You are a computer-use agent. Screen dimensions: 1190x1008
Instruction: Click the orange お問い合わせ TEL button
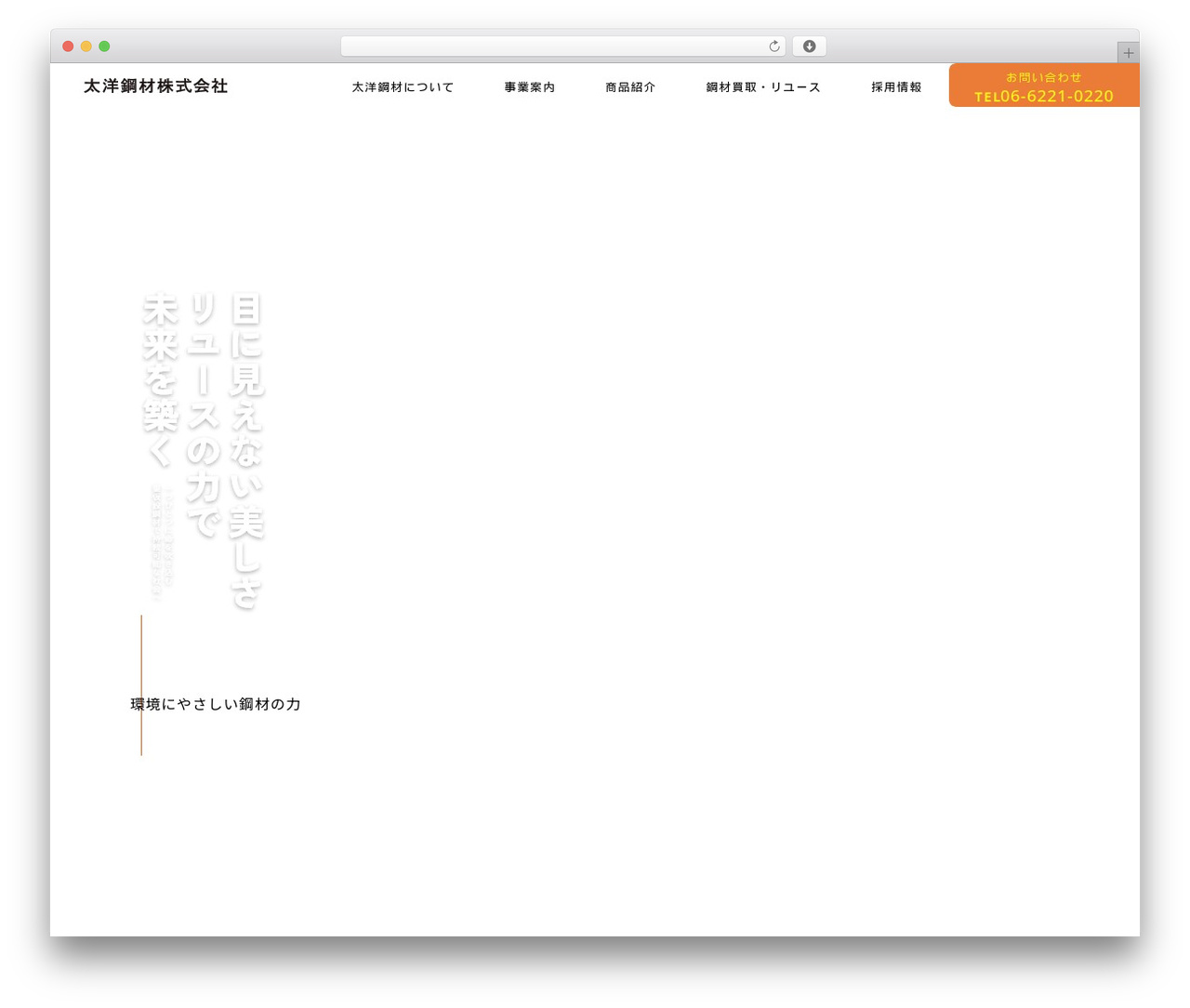(1044, 86)
